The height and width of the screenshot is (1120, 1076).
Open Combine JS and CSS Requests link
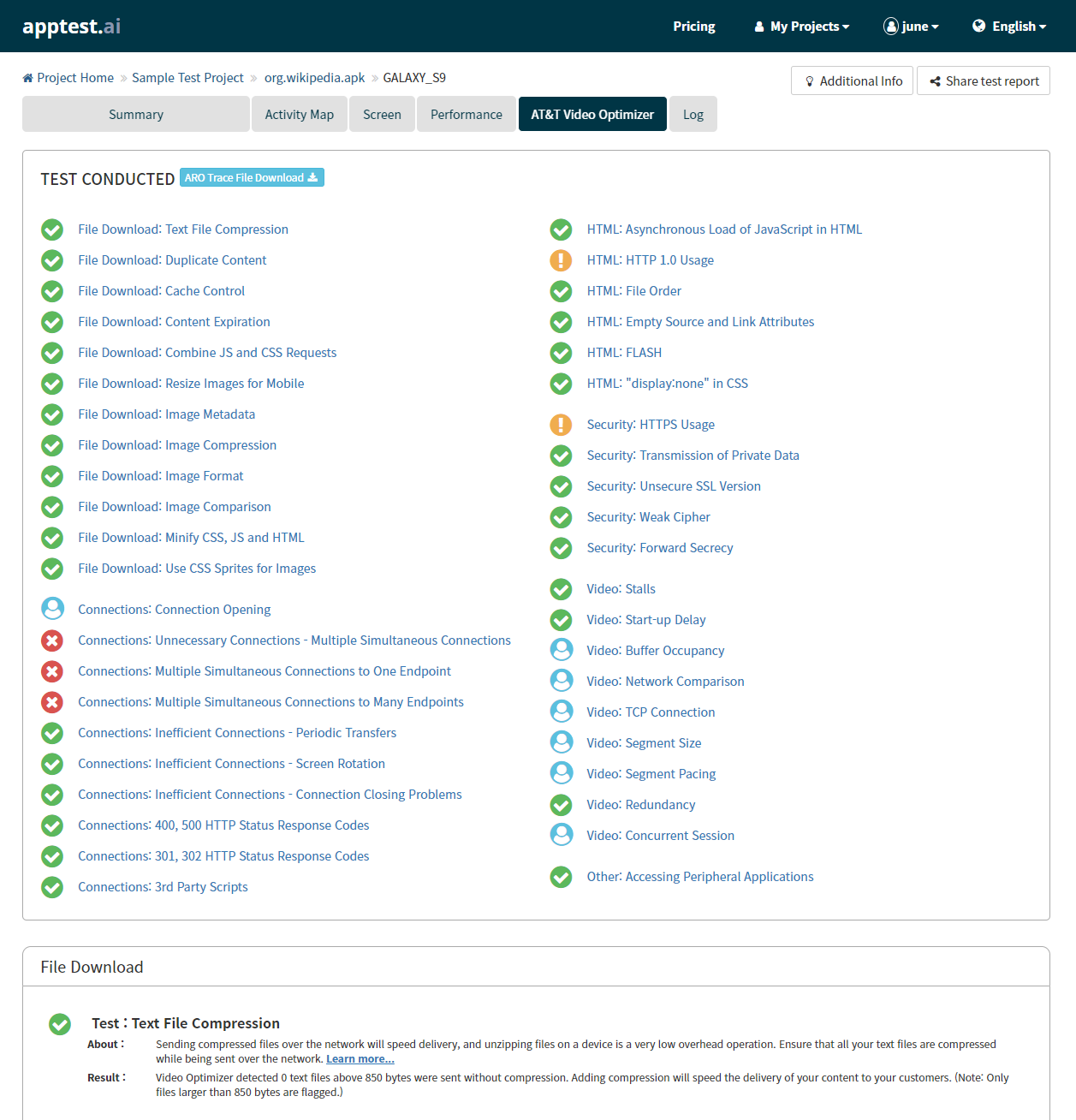click(207, 353)
